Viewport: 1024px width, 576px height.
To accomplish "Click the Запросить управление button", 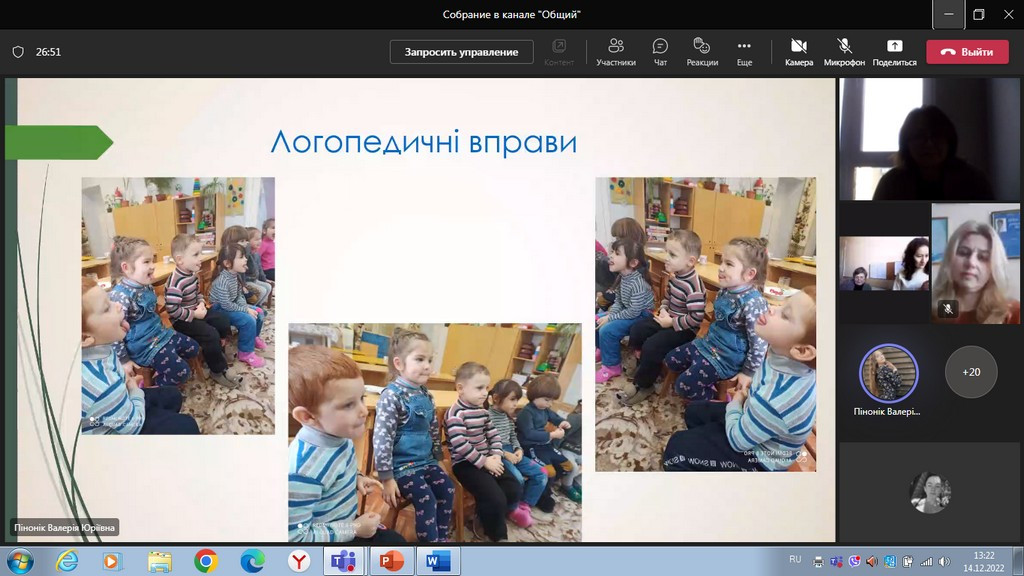I will tap(461, 52).
